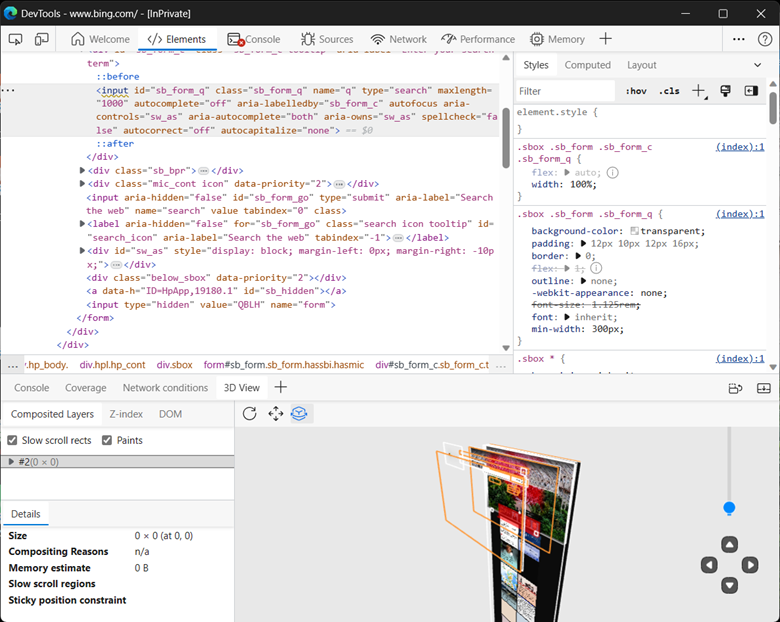Viewport: 780px width, 622px height.
Task: Select the rotate mode icon
Action: pos(299,414)
